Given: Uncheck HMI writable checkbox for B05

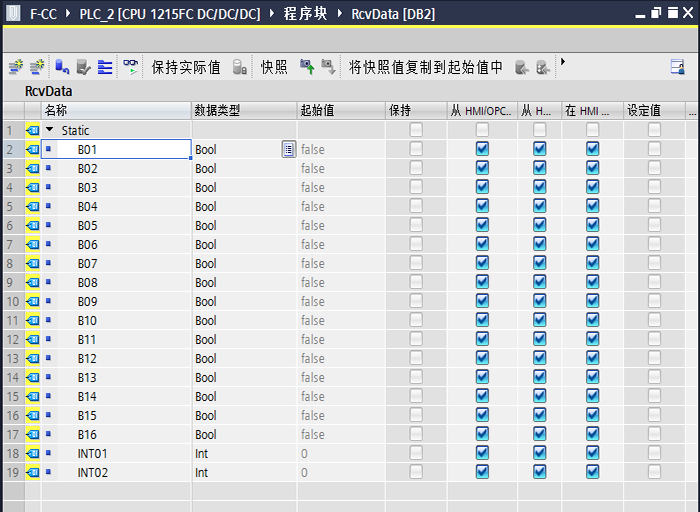Looking at the screenshot, I should point(539,225).
